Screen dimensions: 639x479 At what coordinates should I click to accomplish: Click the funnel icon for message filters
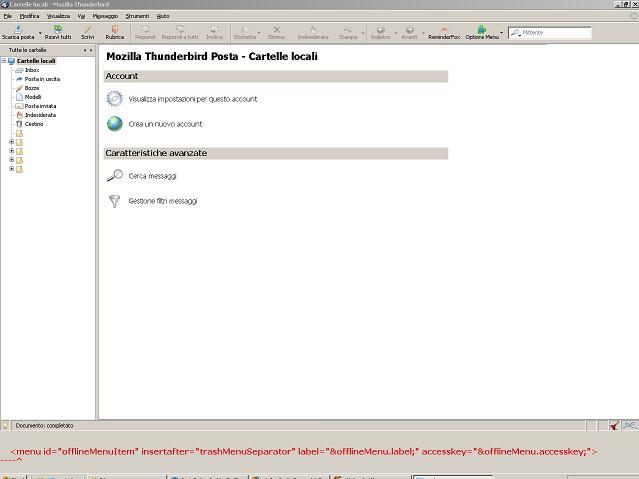115,201
